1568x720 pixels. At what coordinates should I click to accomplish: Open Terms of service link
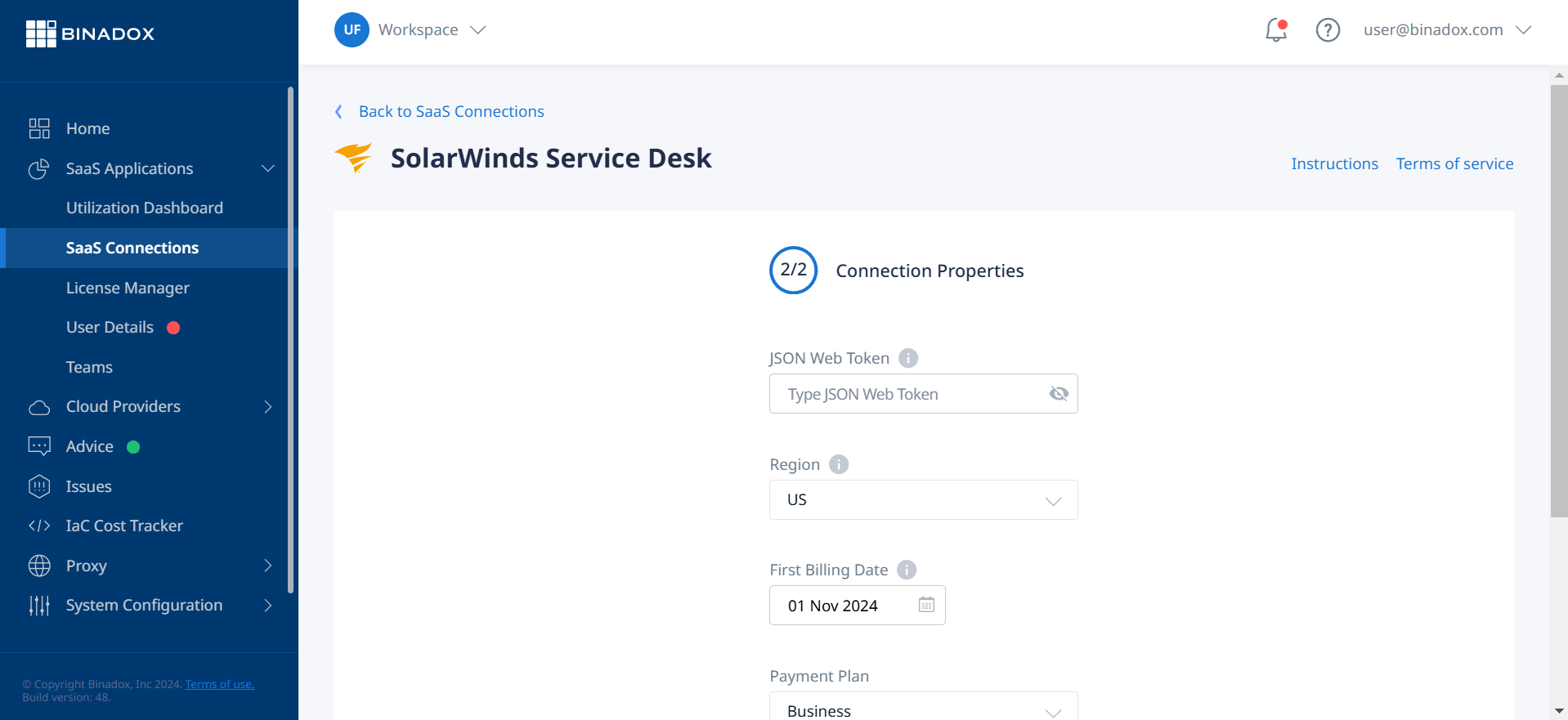[1454, 163]
